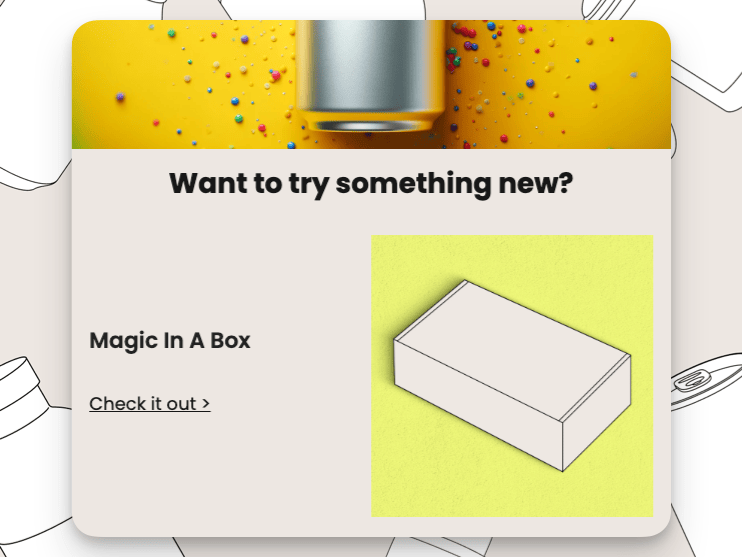Click the right end face of the box
The height and width of the screenshot is (557, 742).
[x=597, y=414]
